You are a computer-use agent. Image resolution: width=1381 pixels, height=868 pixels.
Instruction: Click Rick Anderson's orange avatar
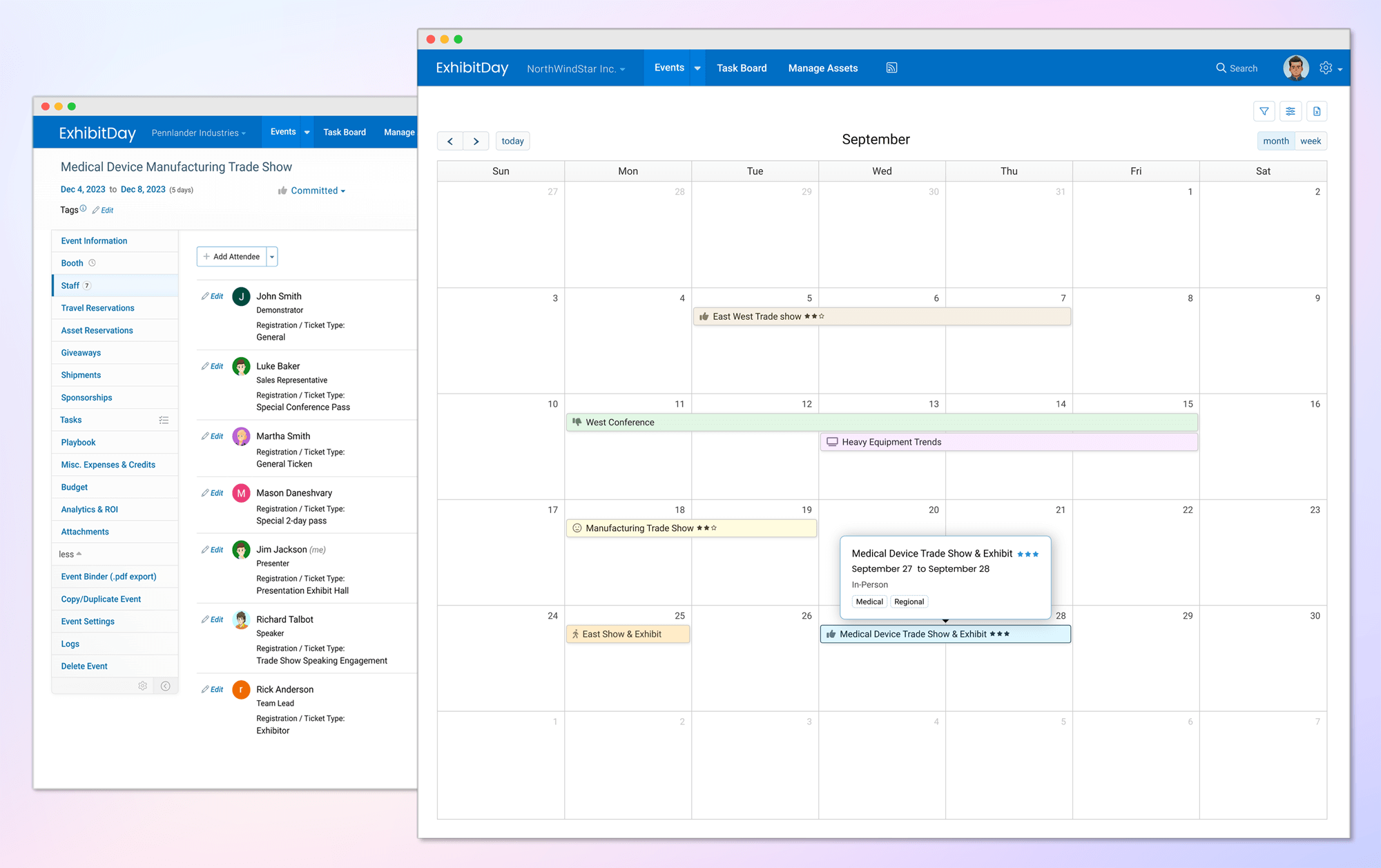[x=241, y=690]
